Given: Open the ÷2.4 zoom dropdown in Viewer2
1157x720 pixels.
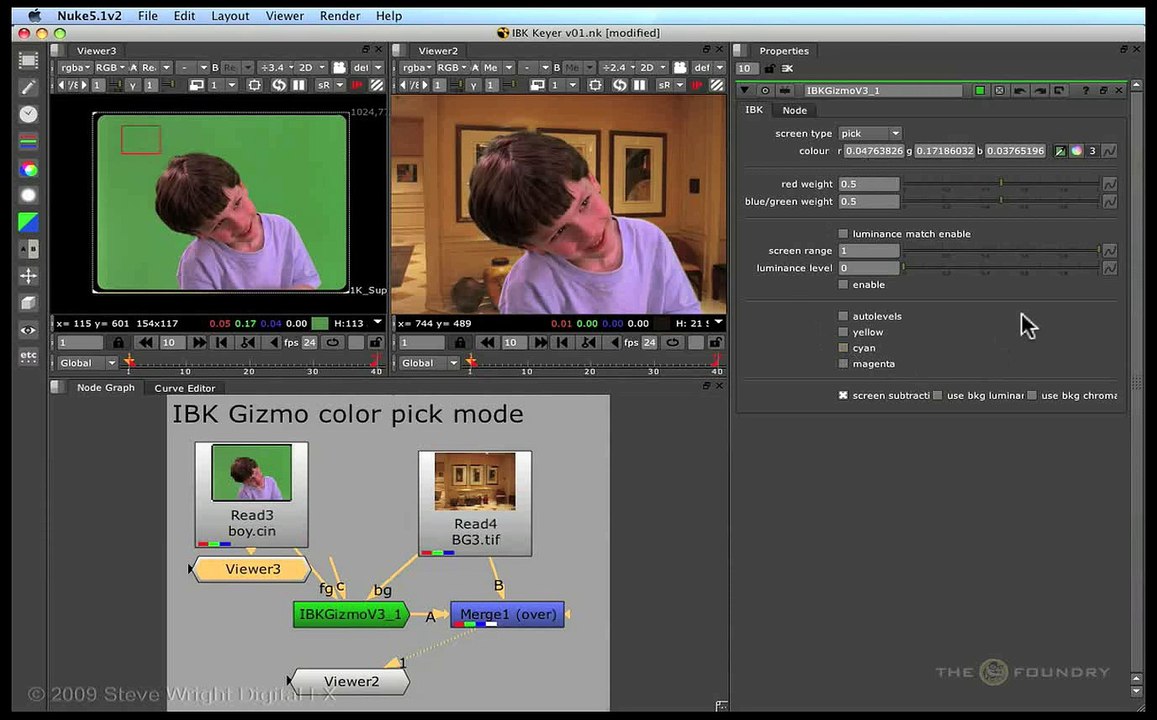Looking at the screenshot, I should [x=618, y=67].
